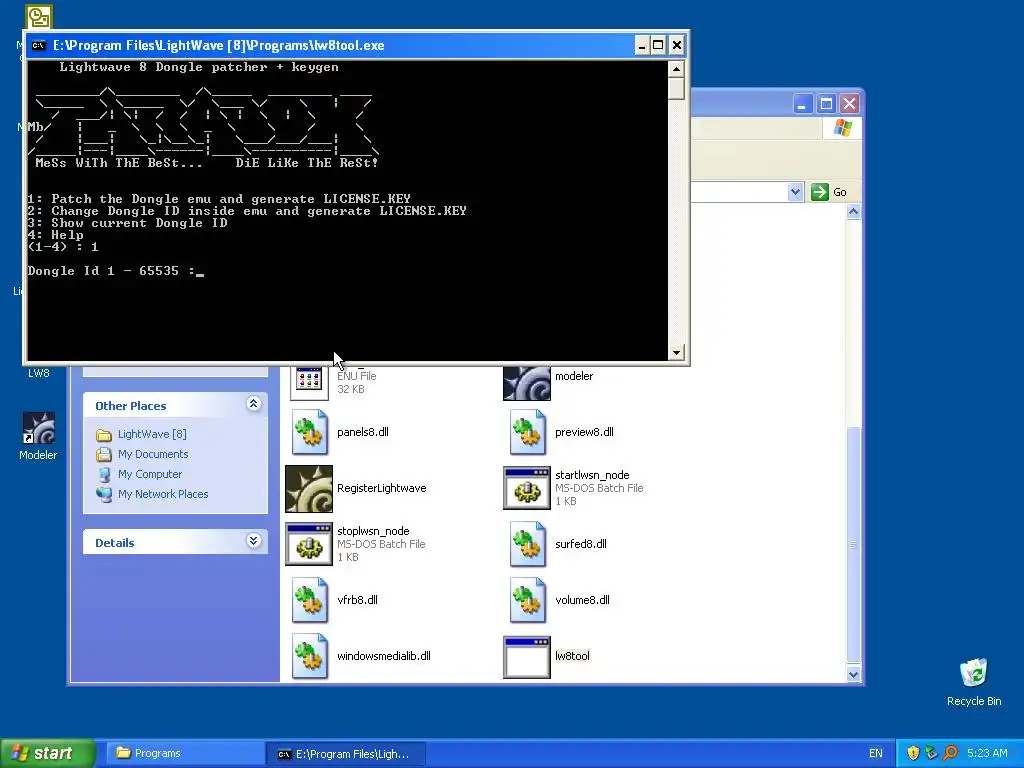1024x768 pixels.
Task: Open My Computer link
Action: tap(150, 475)
